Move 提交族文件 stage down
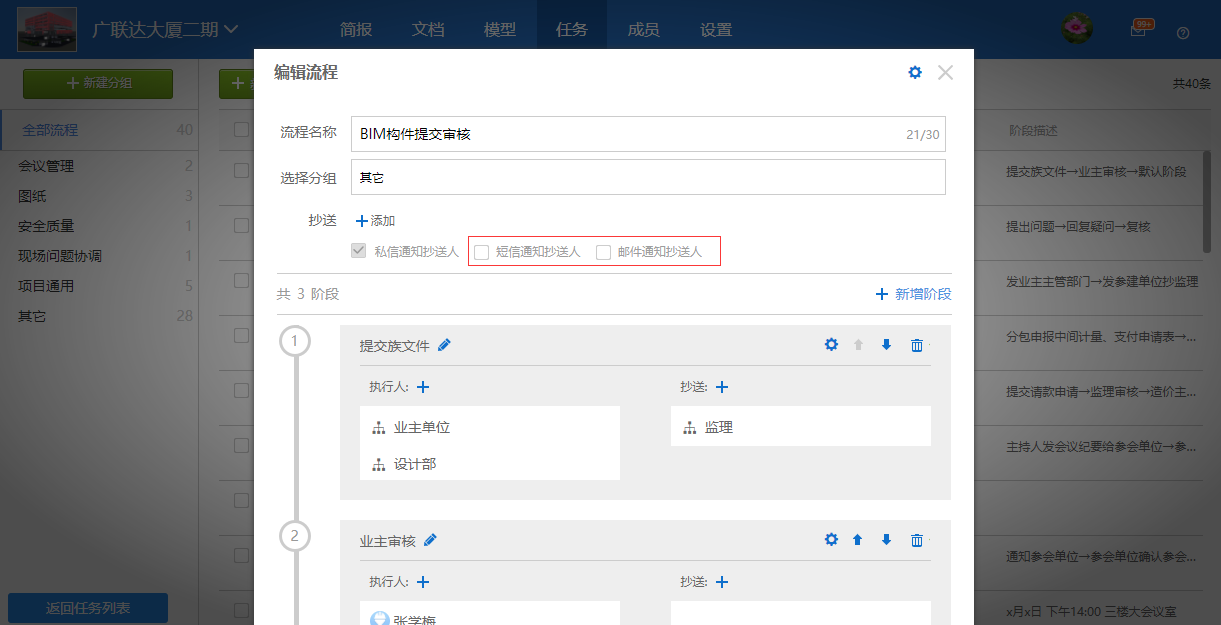This screenshot has width=1221, height=625. click(886, 345)
